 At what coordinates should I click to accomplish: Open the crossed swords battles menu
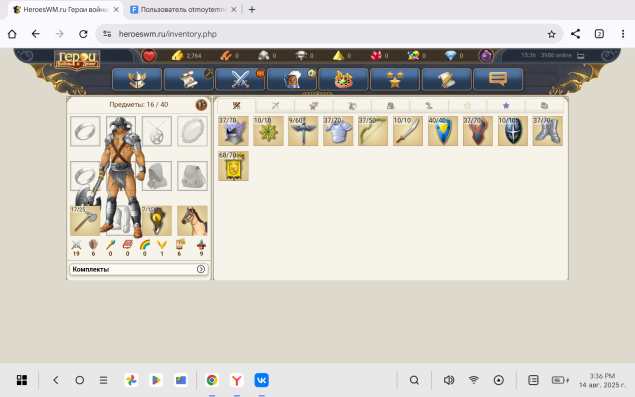pyautogui.click(x=240, y=79)
